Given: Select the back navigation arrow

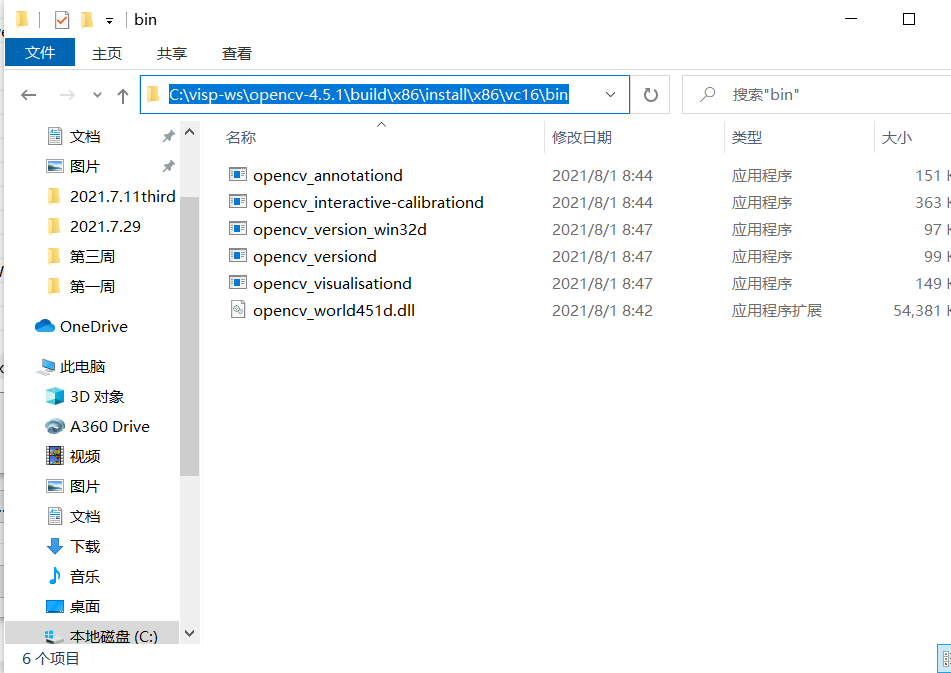Looking at the screenshot, I should [28, 94].
